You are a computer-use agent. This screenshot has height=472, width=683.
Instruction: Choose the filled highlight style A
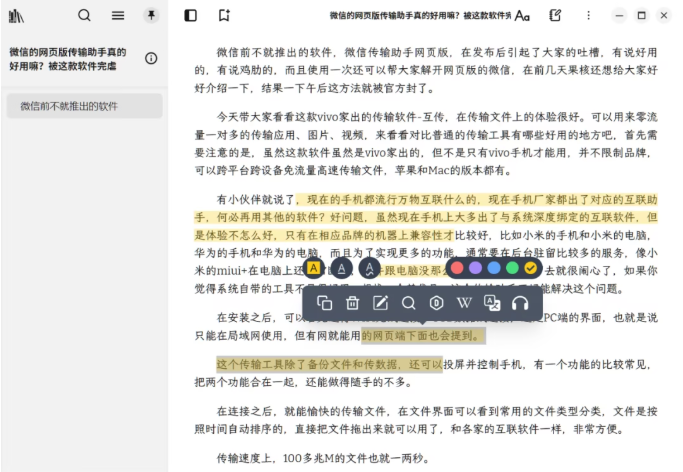tap(313, 268)
